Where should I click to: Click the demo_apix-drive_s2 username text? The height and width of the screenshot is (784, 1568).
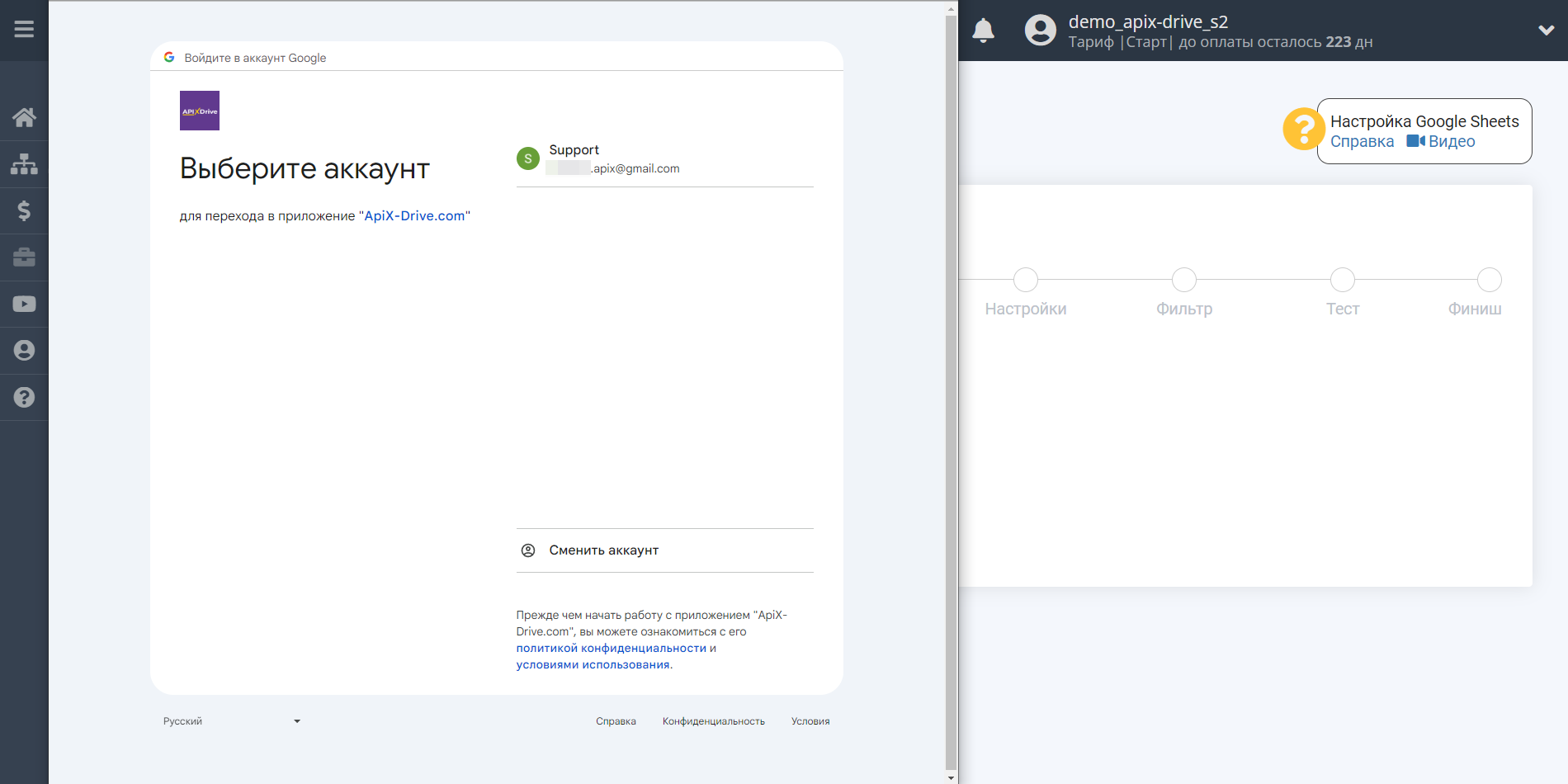tap(1148, 22)
